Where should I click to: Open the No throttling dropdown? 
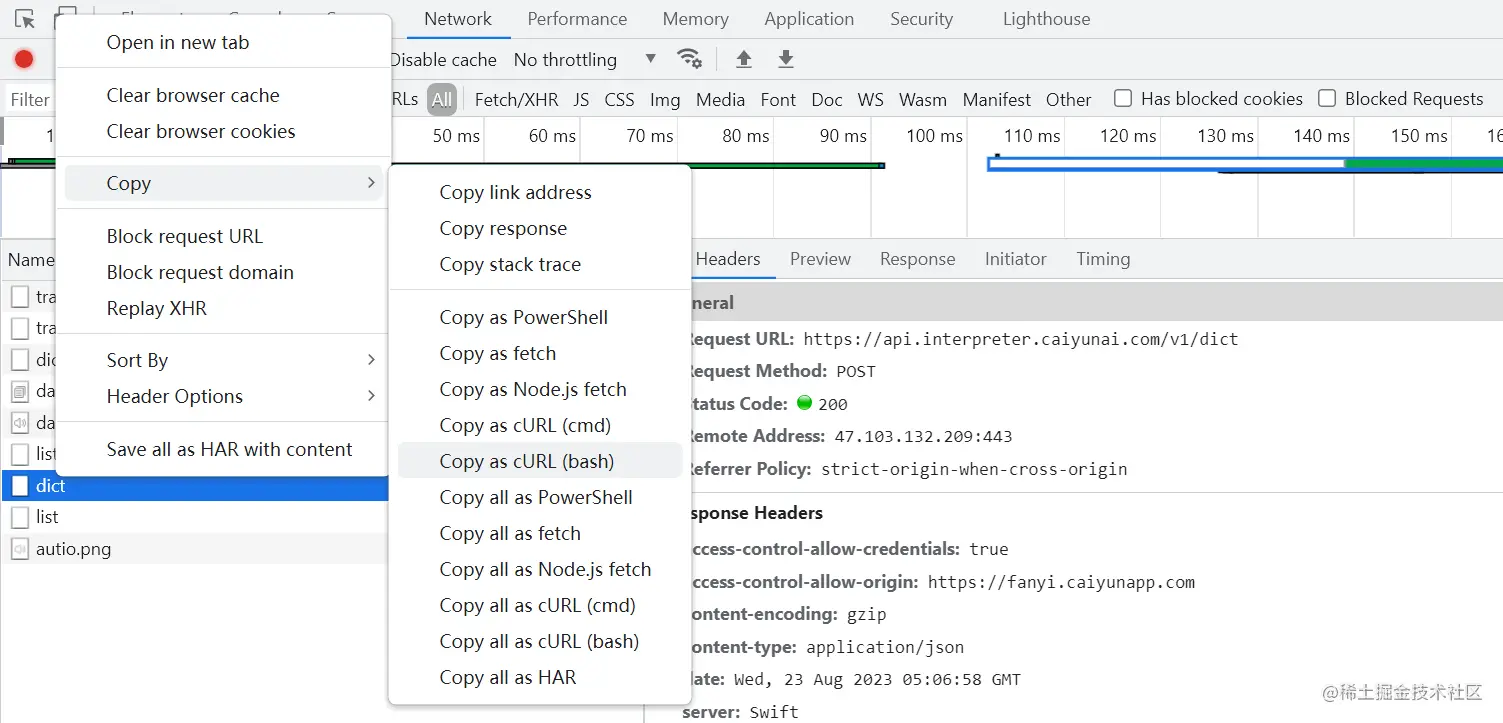tap(585, 60)
